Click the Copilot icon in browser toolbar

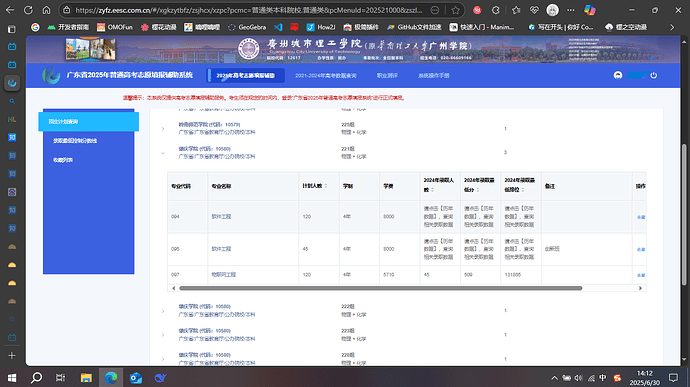tap(590, 10)
